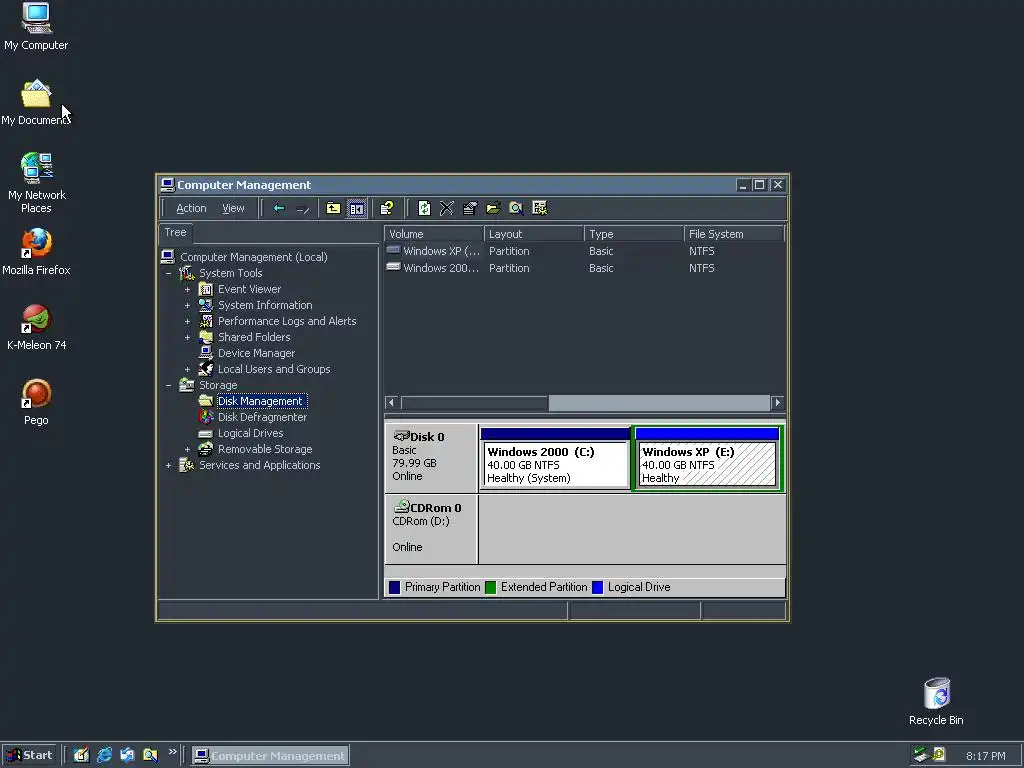Expand the Local Users and Groups node
1024x768 pixels.
tap(187, 369)
